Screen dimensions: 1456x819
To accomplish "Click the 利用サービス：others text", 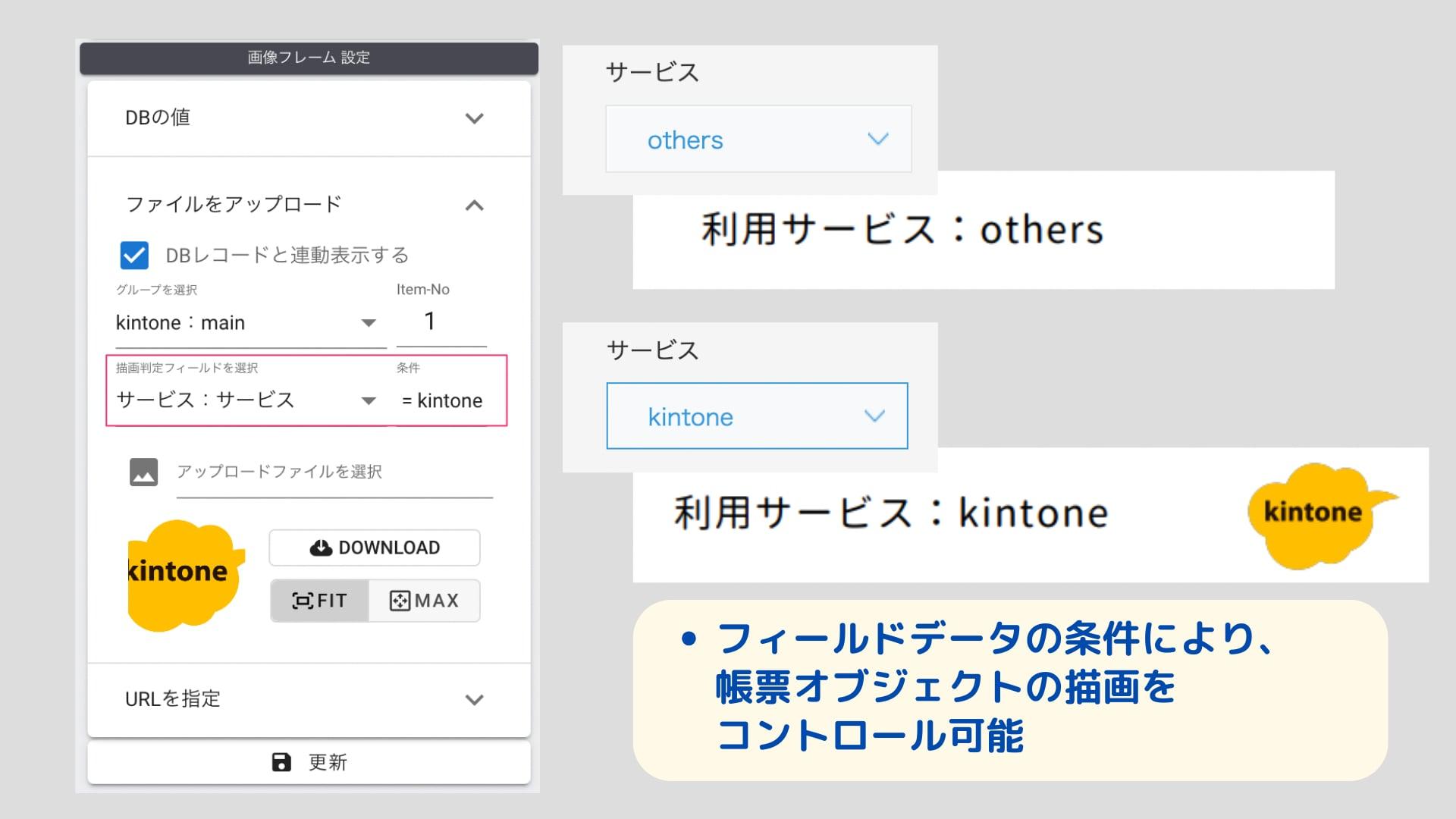I will tap(902, 229).
